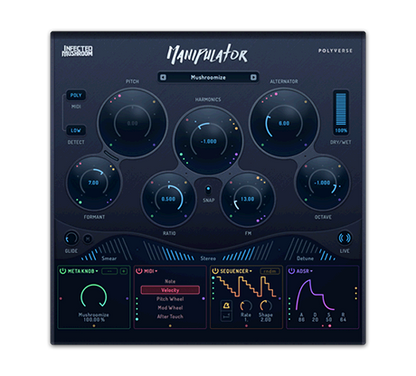This screenshot has height=376, width=416.
Task: Open the MIDI module dropdown arrow
Action: (x=156, y=271)
